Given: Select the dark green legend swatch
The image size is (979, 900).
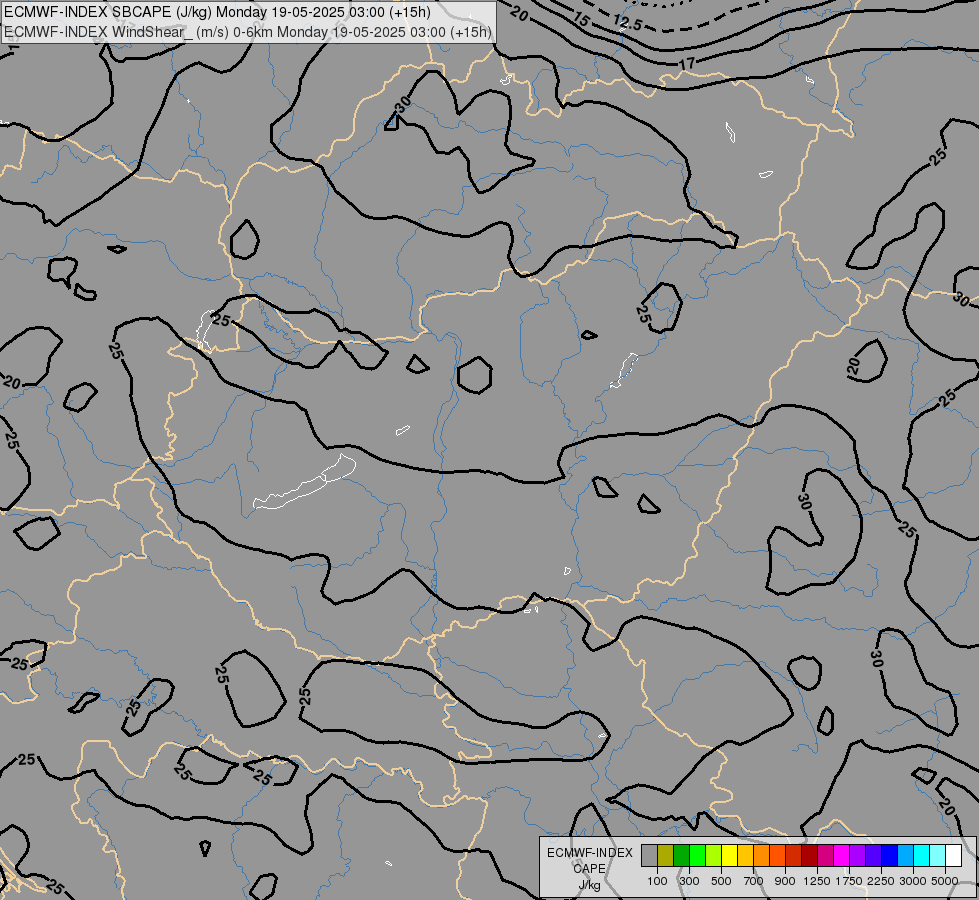Looking at the screenshot, I should pos(681,855).
